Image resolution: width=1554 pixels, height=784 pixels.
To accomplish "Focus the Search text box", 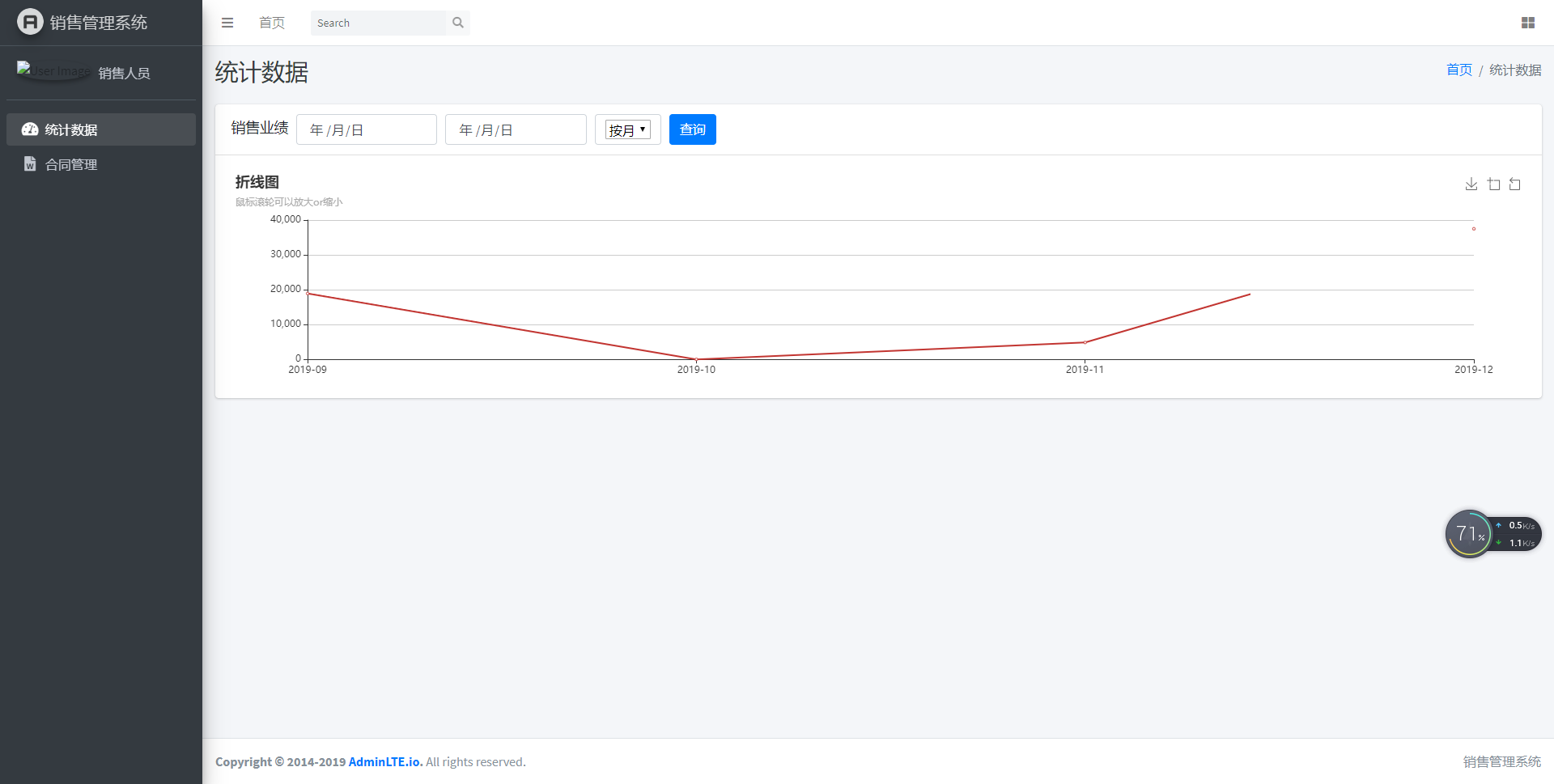I will click(378, 23).
